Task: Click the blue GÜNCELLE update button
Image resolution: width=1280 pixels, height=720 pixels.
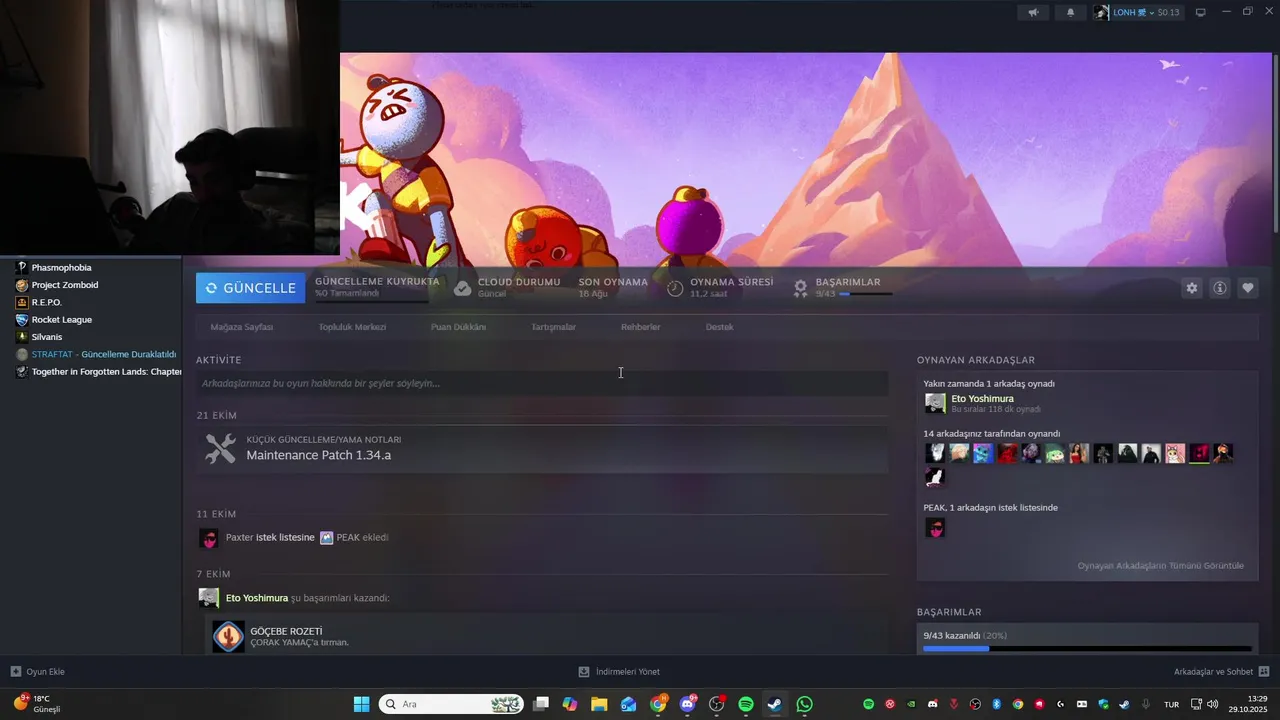Action: pyautogui.click(x=251, y=288)
